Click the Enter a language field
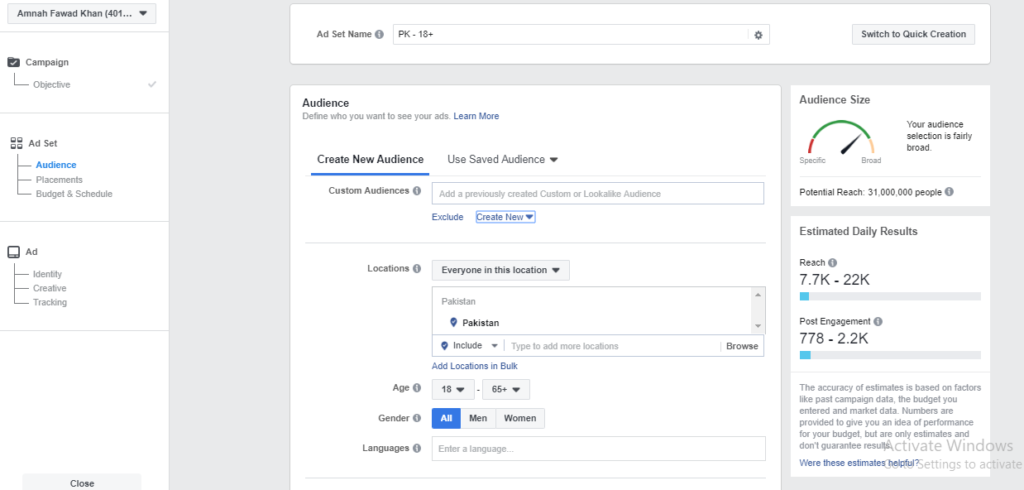This screenshot has width=1024, height=490. tap(598, 449)
